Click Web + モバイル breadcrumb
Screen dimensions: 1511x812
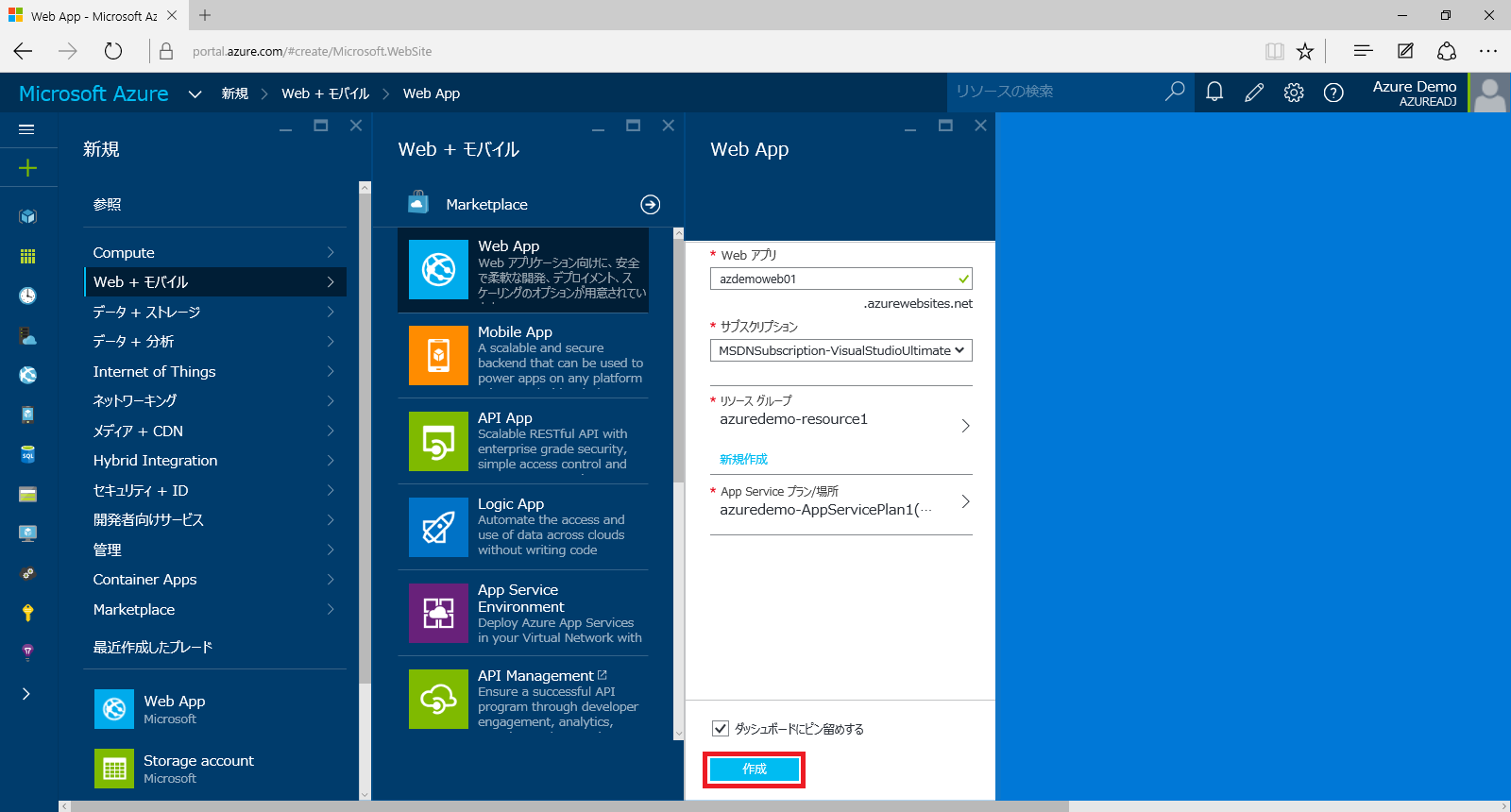click(326, 93)
